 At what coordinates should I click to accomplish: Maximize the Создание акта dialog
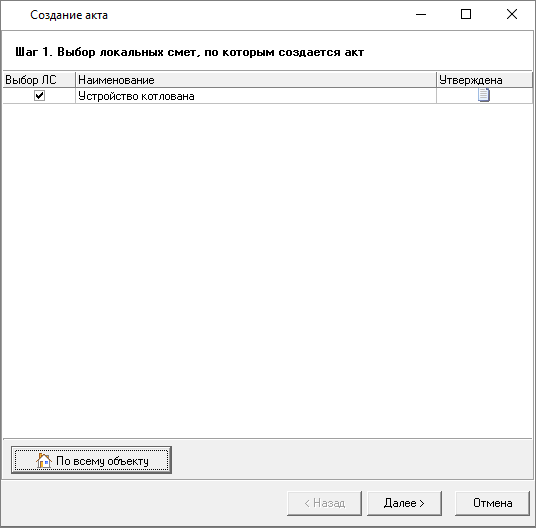click(x=466, y=15)
